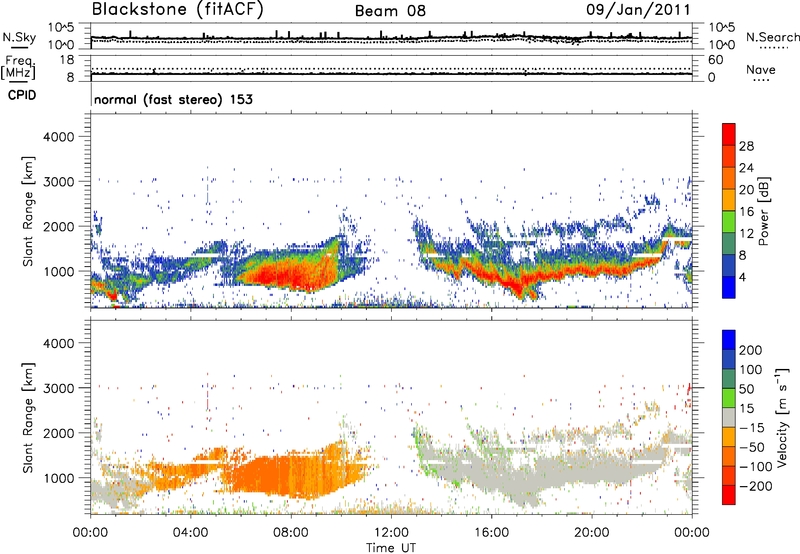
Task: Click the '12:00' time tick label
Action: (x=391, y=533)
